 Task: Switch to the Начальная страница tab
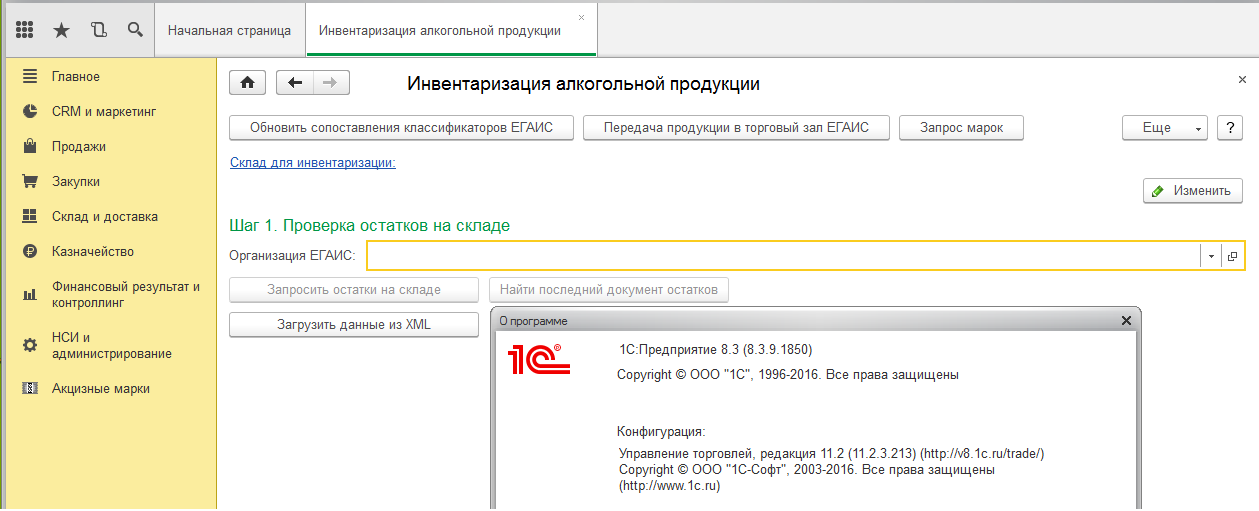click(229, 30)
